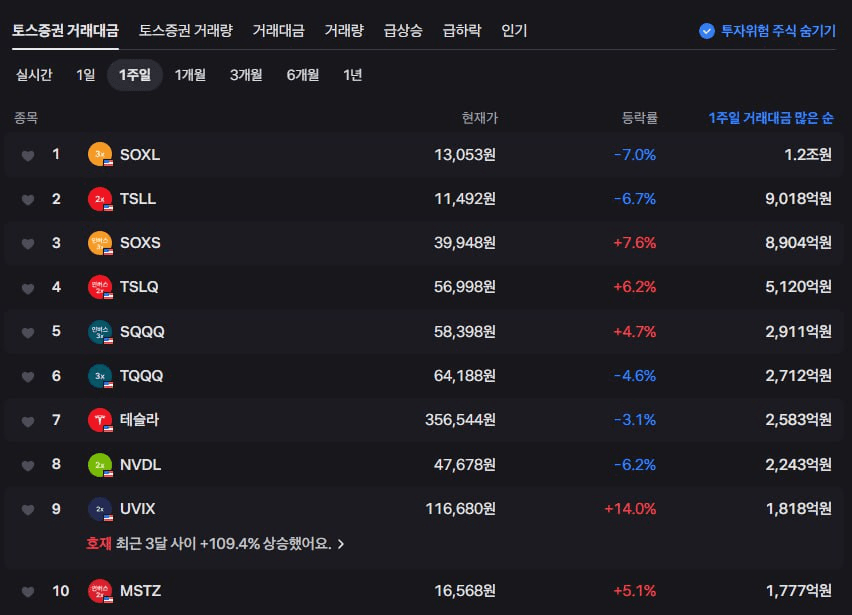The image size is (852, 615).
Task: Toggle the heart next to NVDL
Action: [x=28, y=466]
